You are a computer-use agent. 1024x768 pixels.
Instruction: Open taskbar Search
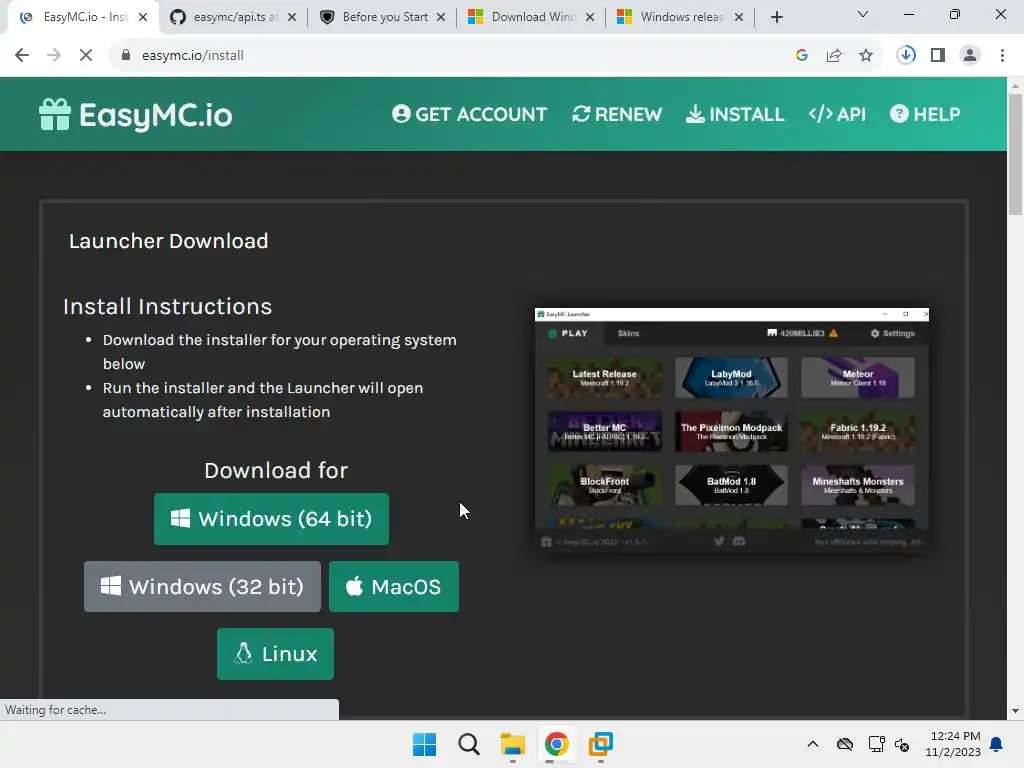(469, 744)
